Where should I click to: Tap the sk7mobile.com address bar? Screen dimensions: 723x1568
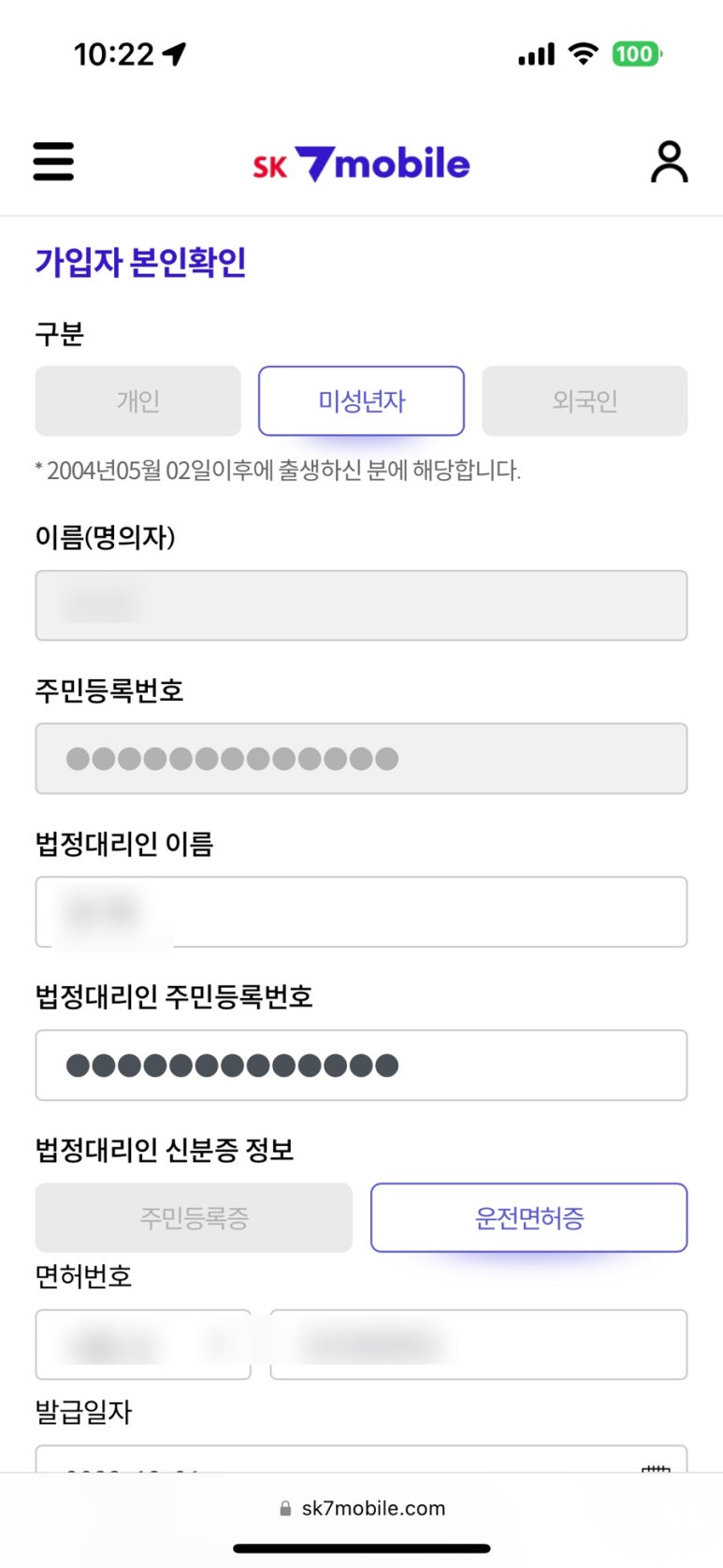pos(373,1508)
